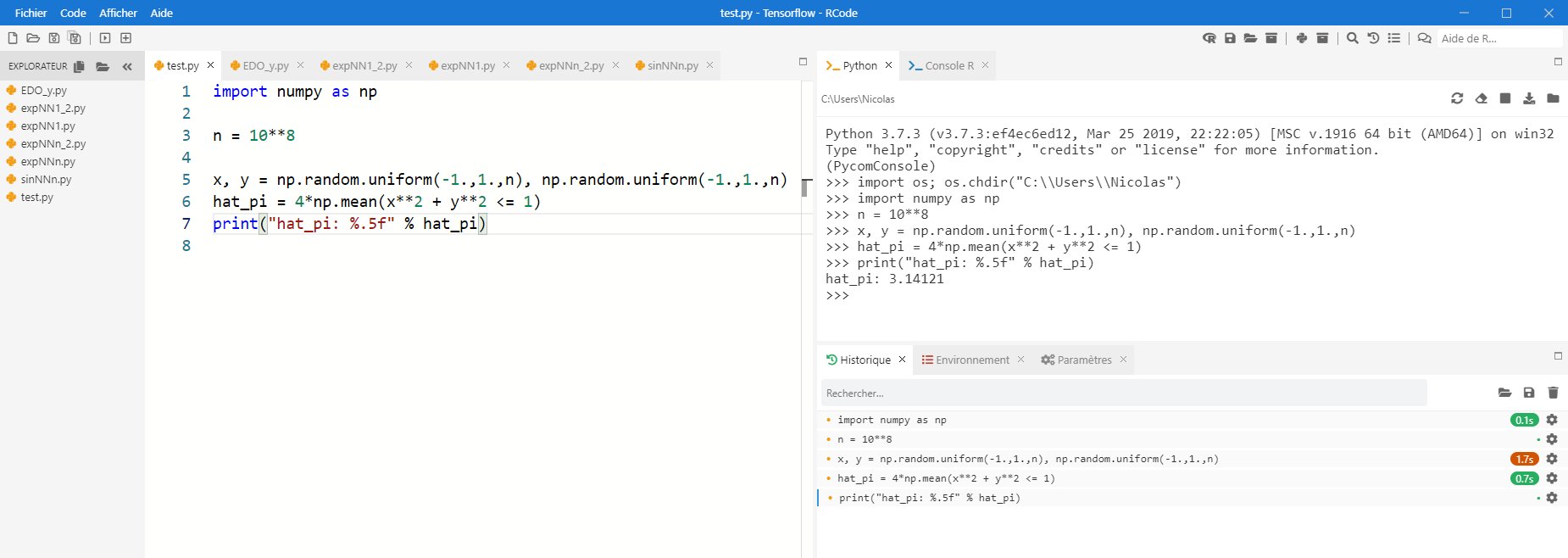Close the sinNNn.py editor tab
This screenshot has width=1568, height=558.
(709, 65)
